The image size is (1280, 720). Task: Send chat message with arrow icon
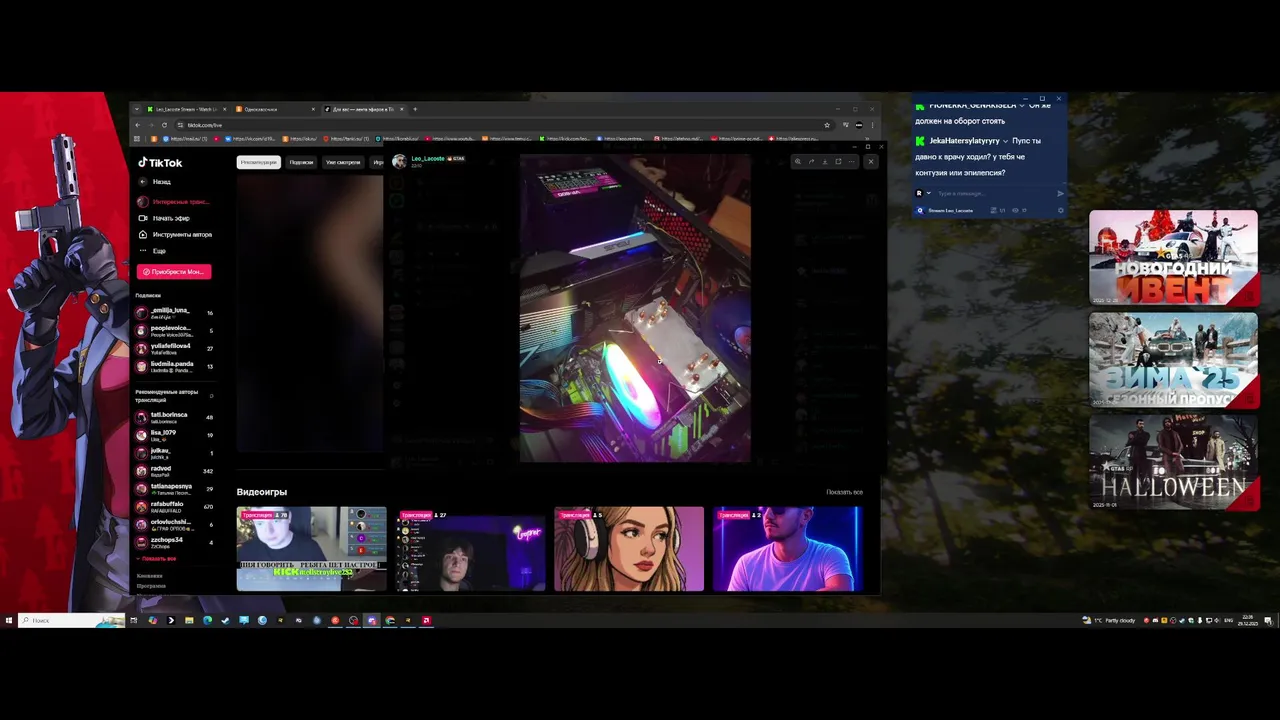click(1060, 193)
